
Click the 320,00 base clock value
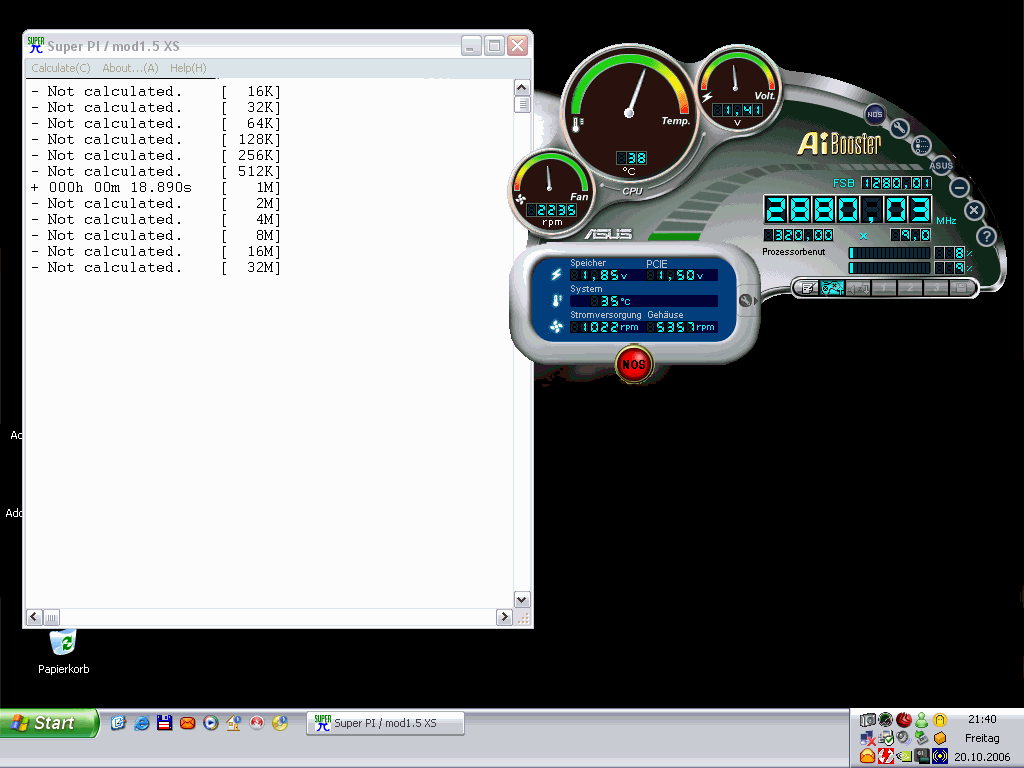coord(799,235)
